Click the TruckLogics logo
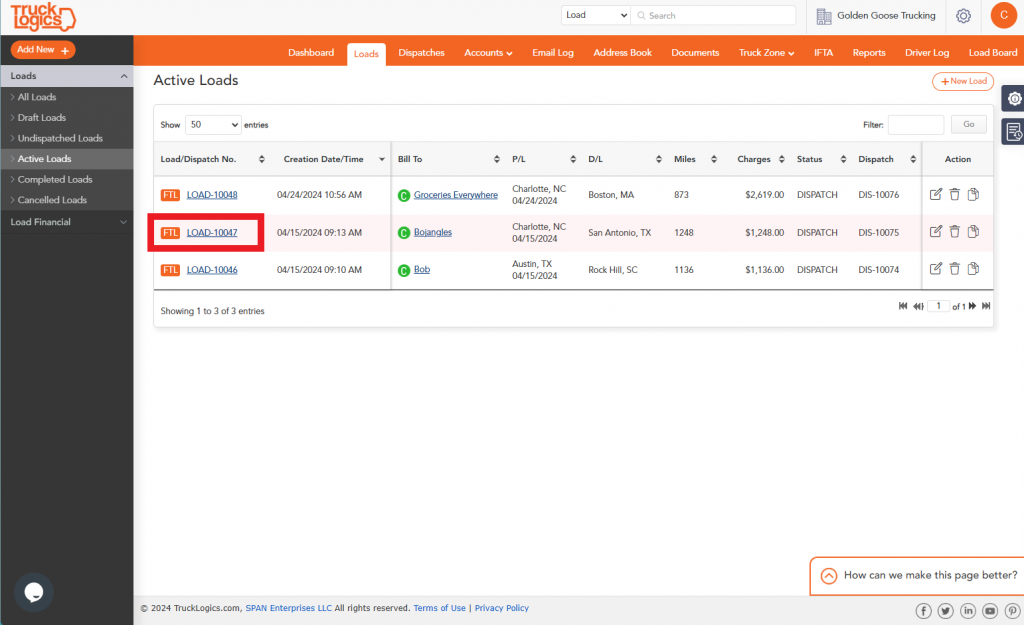This screenshot has height=625, width=1024. [43, 17]
